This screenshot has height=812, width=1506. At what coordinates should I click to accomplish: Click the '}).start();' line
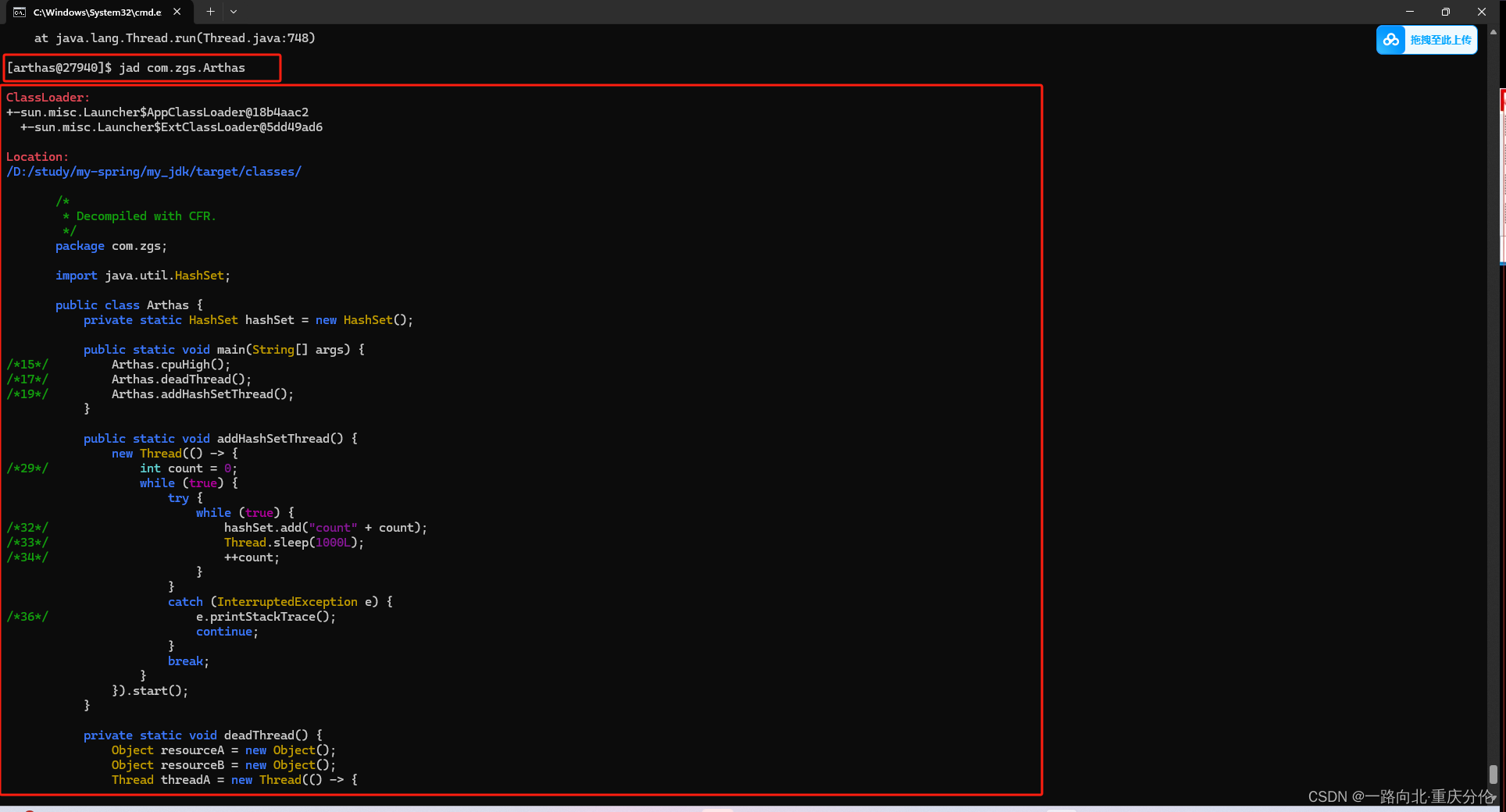click(150, 691)
